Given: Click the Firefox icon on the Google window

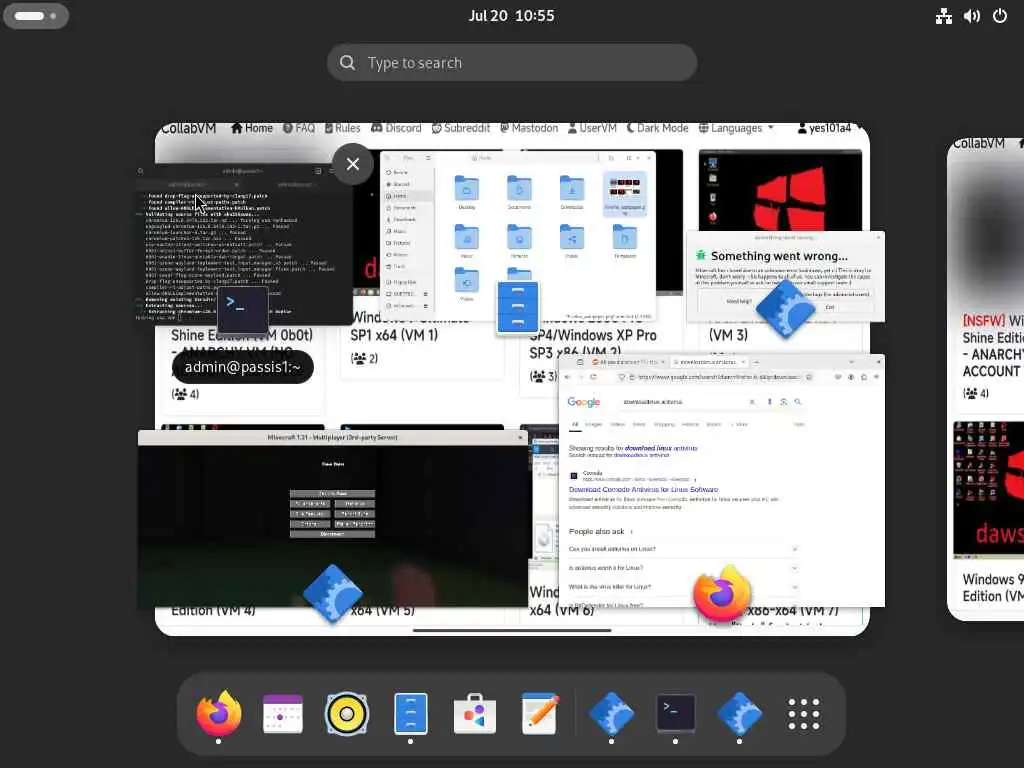Looking at the screenshot, I should point(722,593).
